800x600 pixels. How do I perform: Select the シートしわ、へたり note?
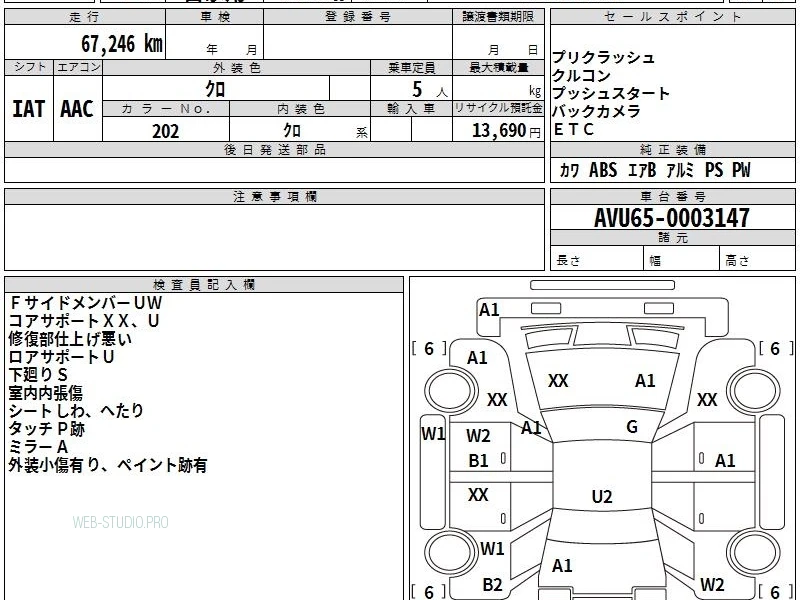coord(76,411)
